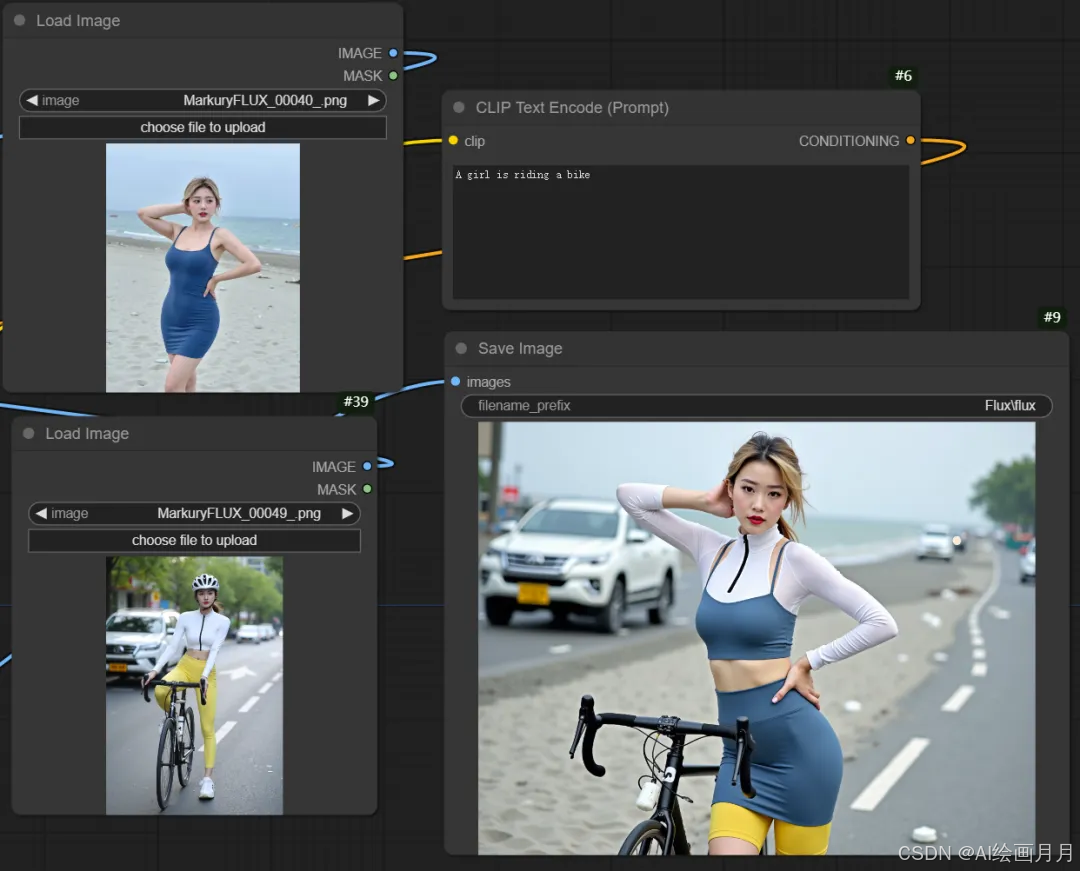
Task: Select previous image before MarkuryFLUX_00040_.png
Action: coord(32,100)
